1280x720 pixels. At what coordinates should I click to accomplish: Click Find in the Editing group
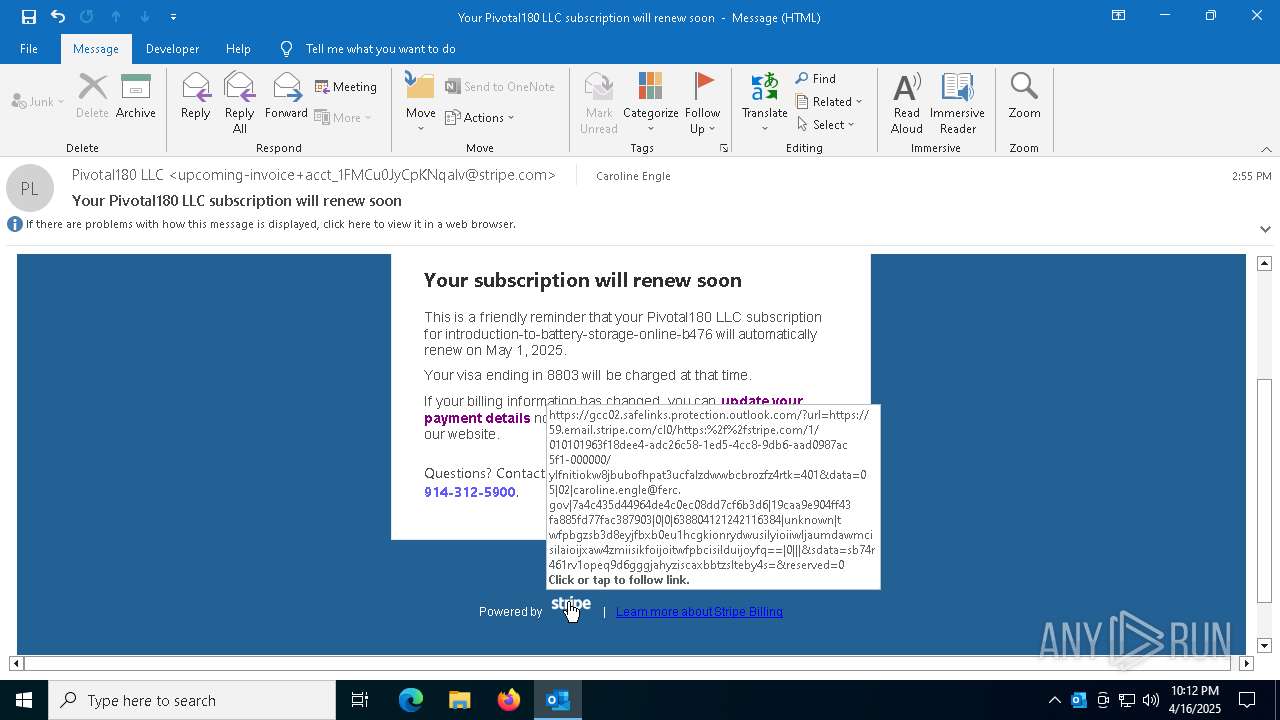point(816,79)
